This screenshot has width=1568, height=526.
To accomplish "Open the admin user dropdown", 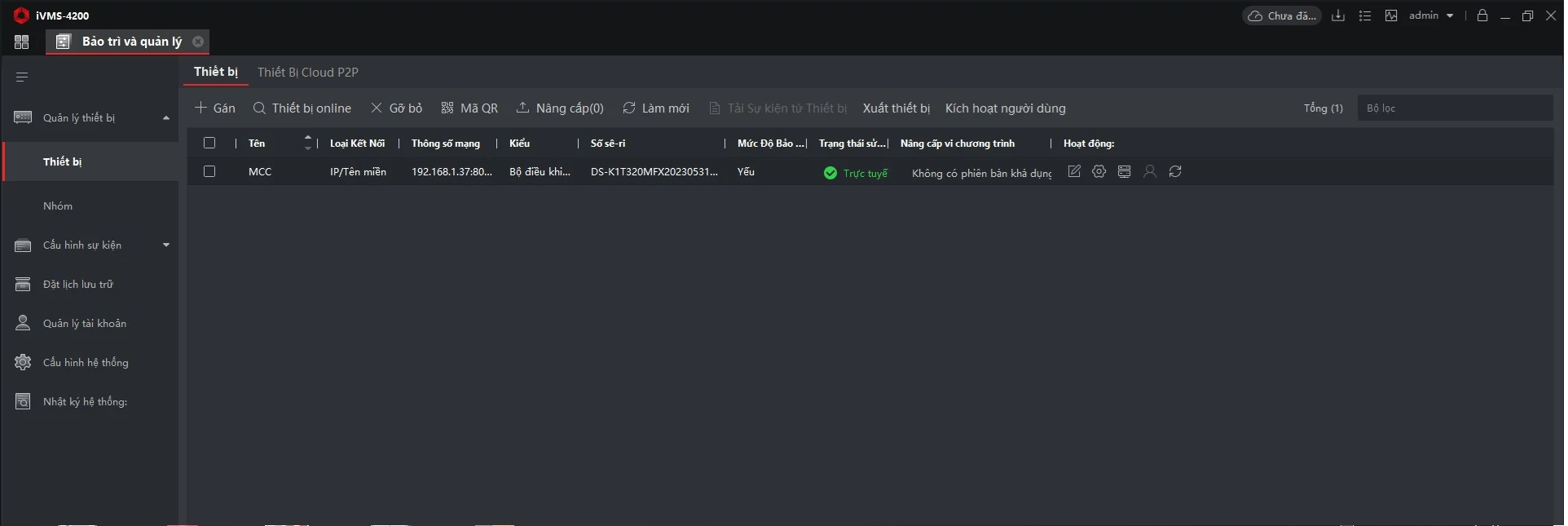I will pos(1431,15).
